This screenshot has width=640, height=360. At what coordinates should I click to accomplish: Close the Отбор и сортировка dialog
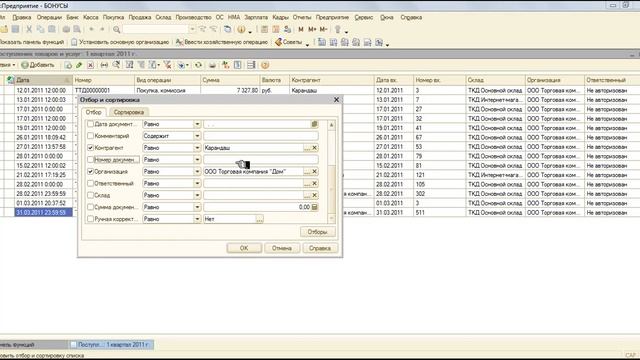(x=336, y=100)
